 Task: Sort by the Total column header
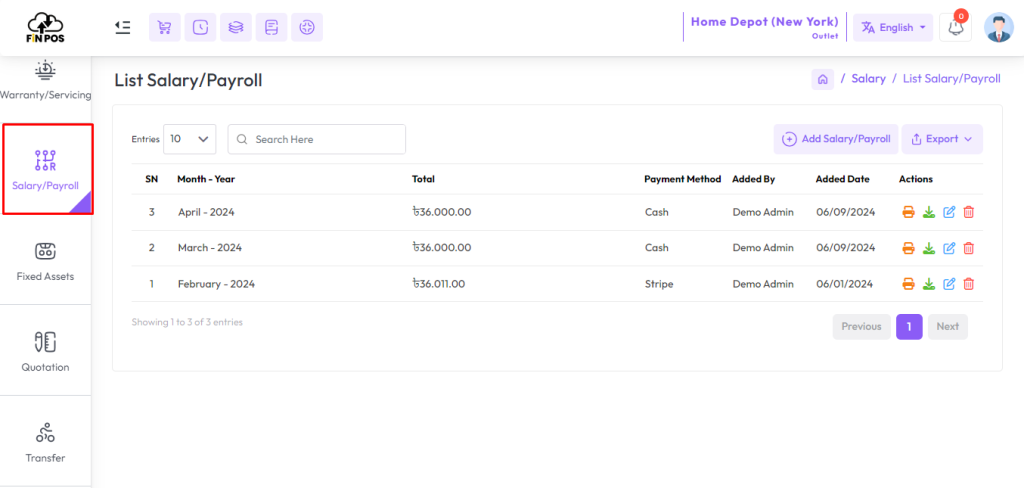coord(423,179)
